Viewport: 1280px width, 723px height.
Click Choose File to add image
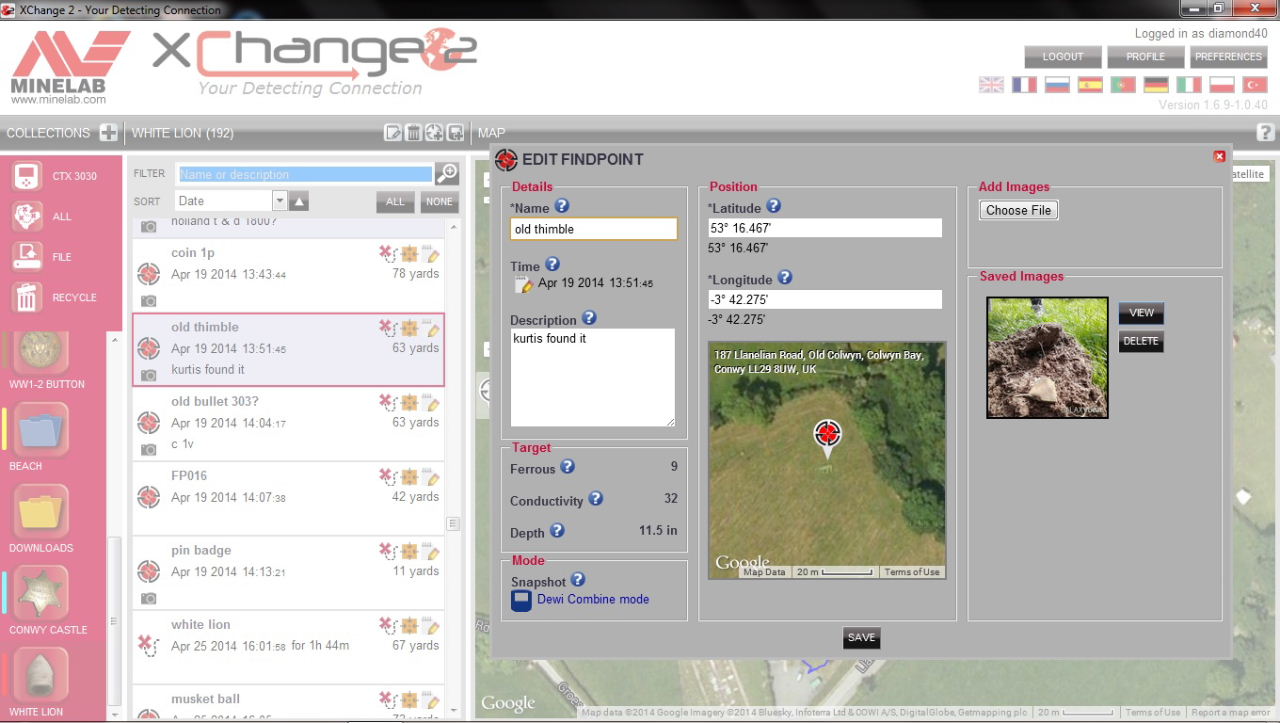pyautogui.click(x=1019, y=210)
